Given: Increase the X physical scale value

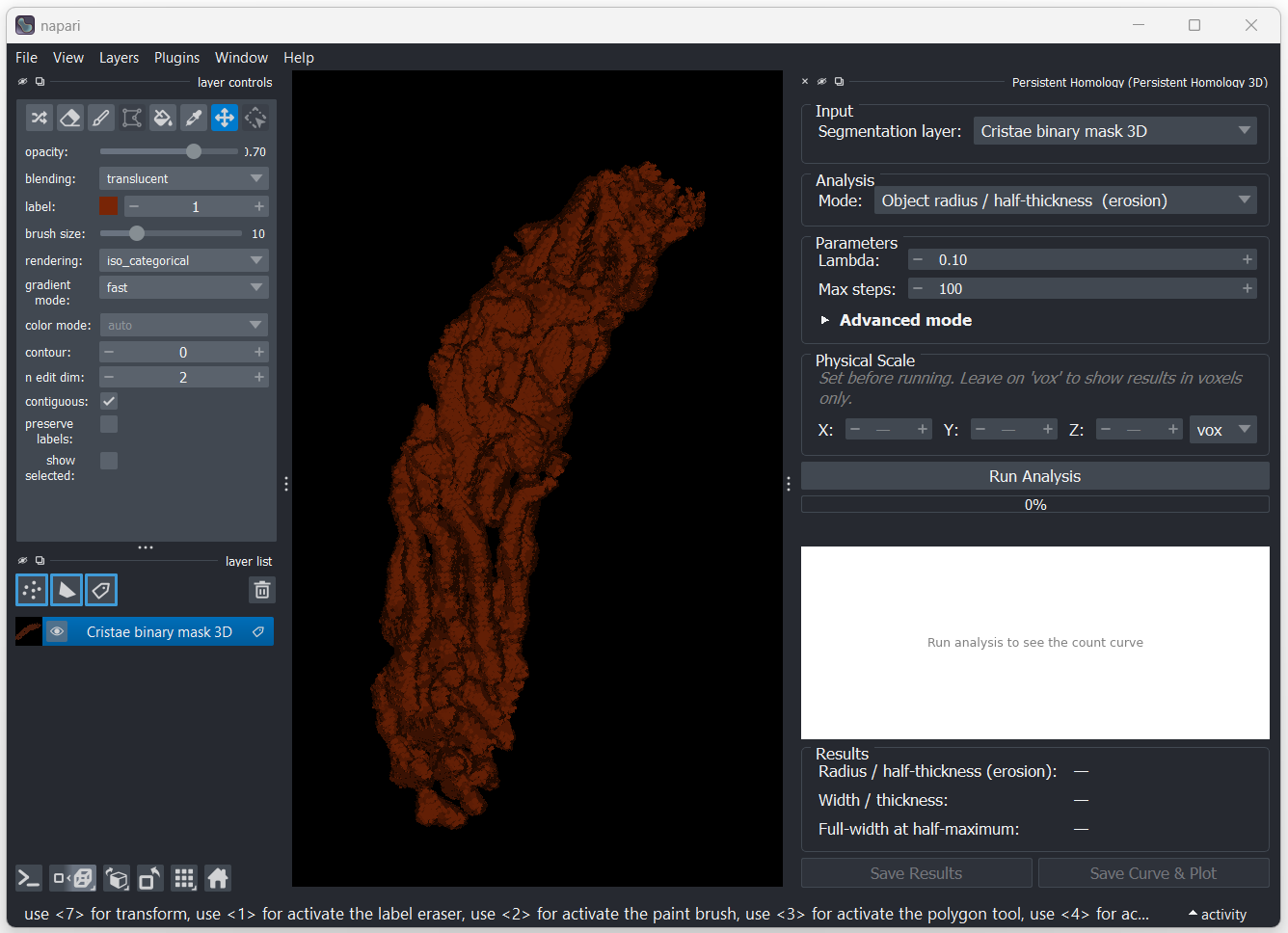Looking at the screenshot, I should 922,430.
